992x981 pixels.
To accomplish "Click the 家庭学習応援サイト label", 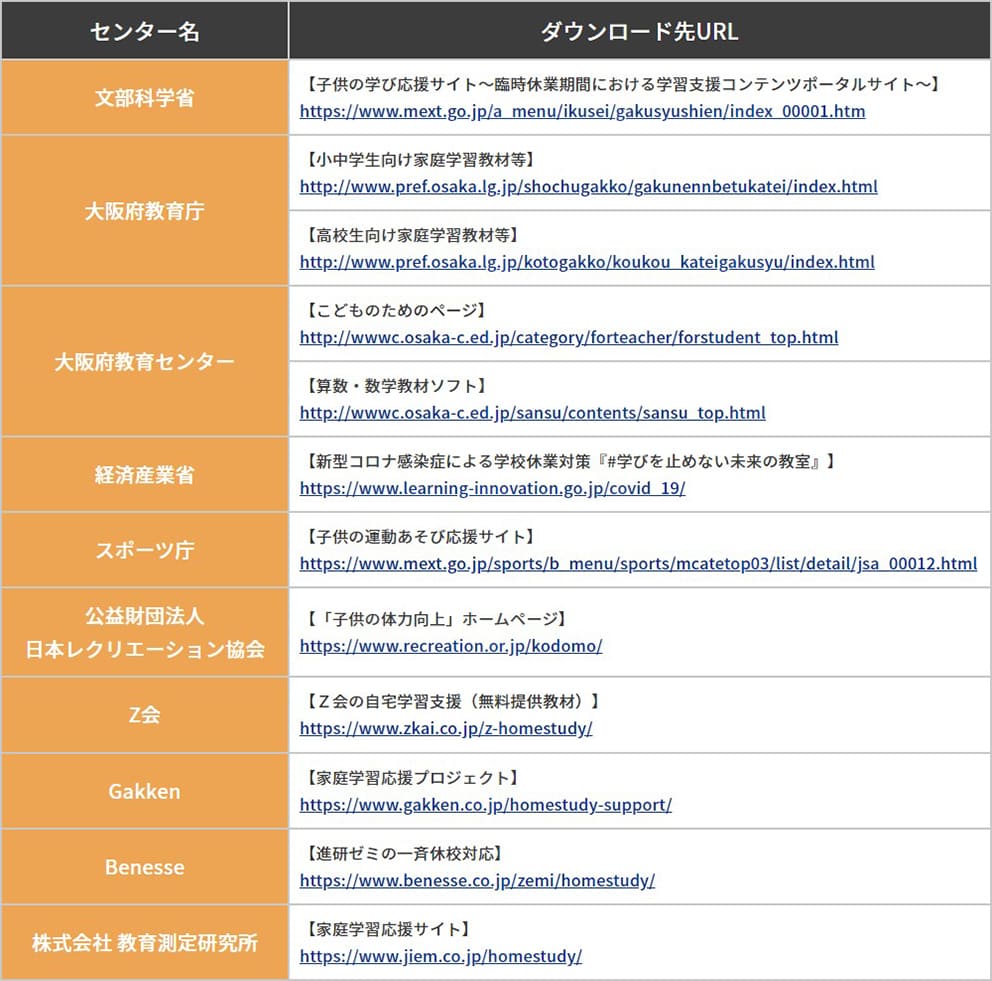I will [x=388, y=929].
